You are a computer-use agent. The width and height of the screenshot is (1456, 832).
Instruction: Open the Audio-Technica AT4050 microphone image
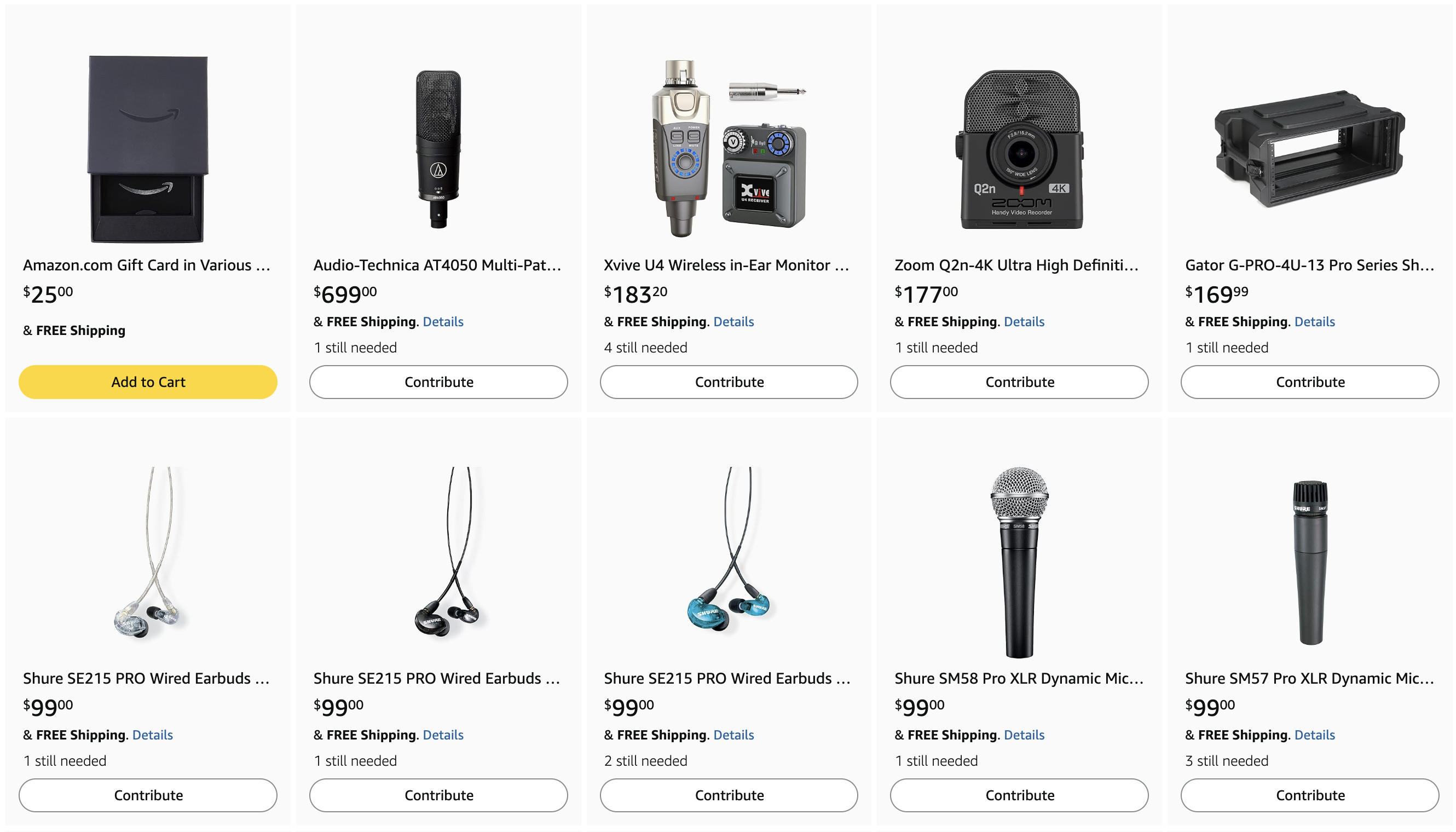(438, 148)
